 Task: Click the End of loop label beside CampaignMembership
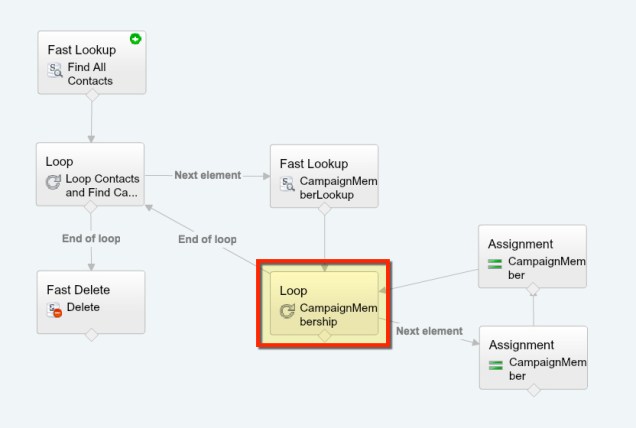[x=207, y=239]
